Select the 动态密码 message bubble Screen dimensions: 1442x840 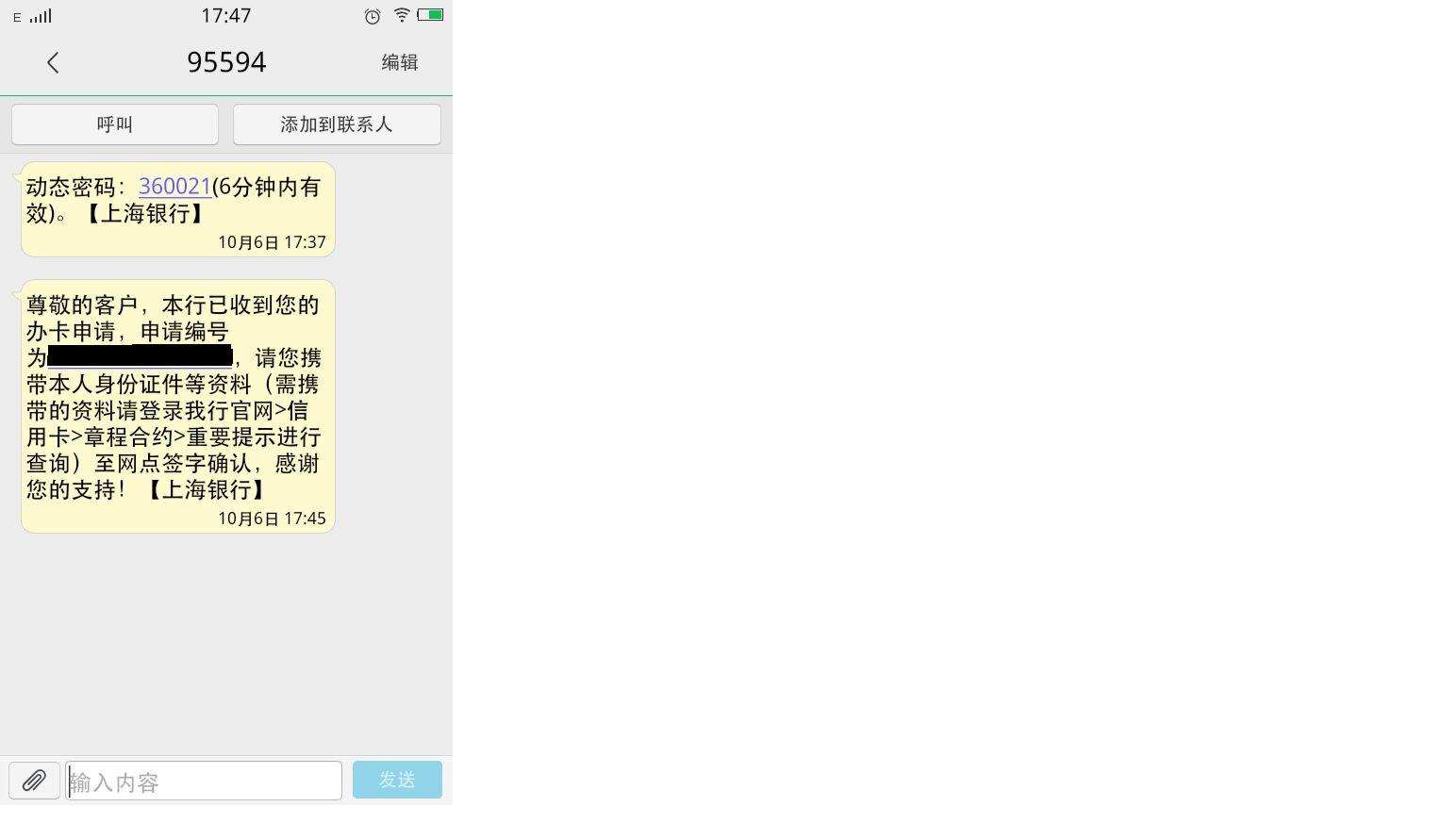click(178, 209)
